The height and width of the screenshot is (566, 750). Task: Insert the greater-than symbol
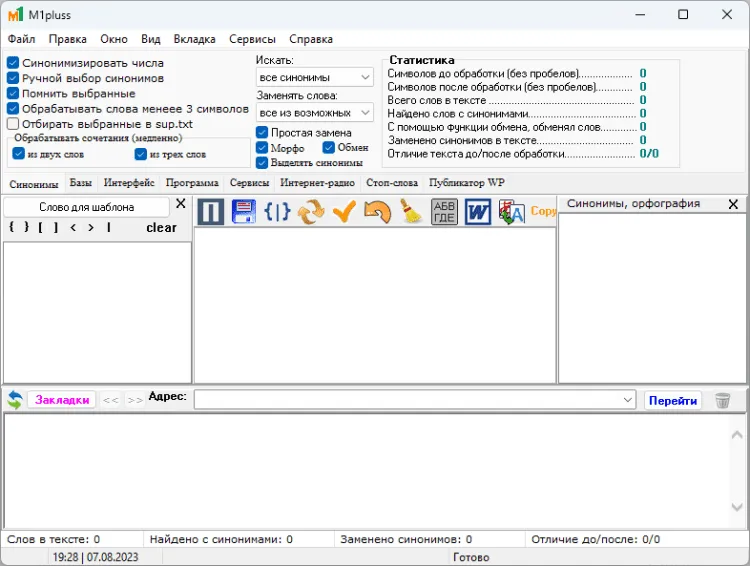91,227
